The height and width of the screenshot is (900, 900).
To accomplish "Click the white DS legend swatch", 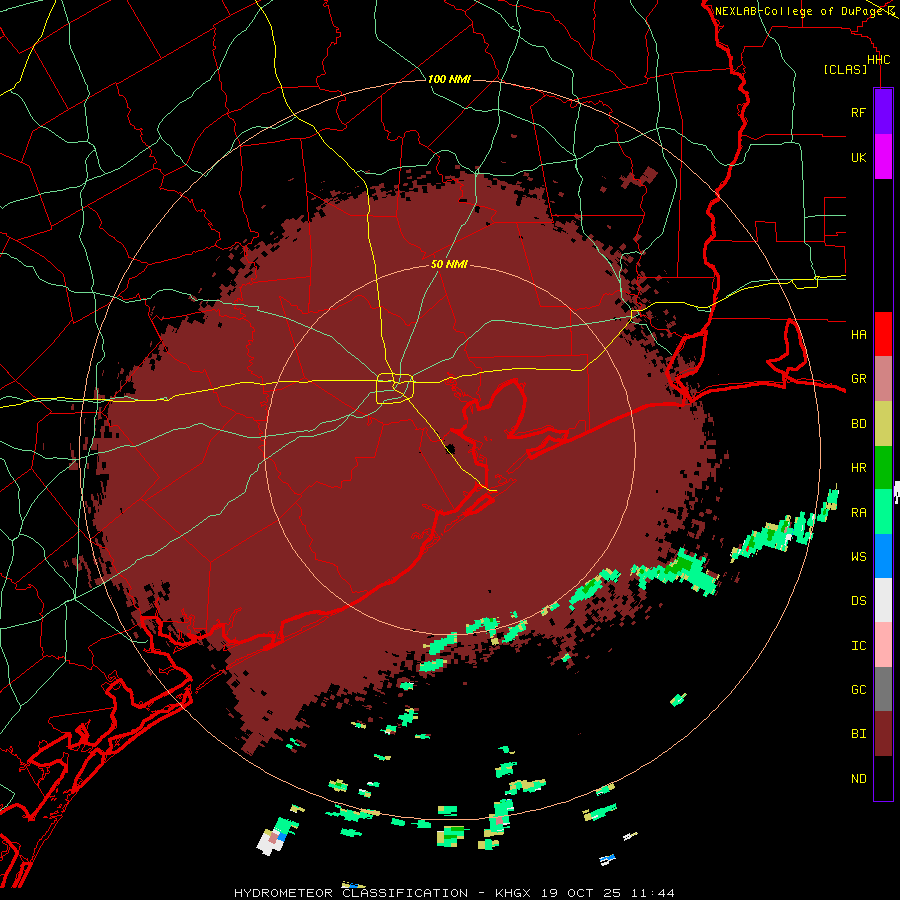I will point(883,600).
